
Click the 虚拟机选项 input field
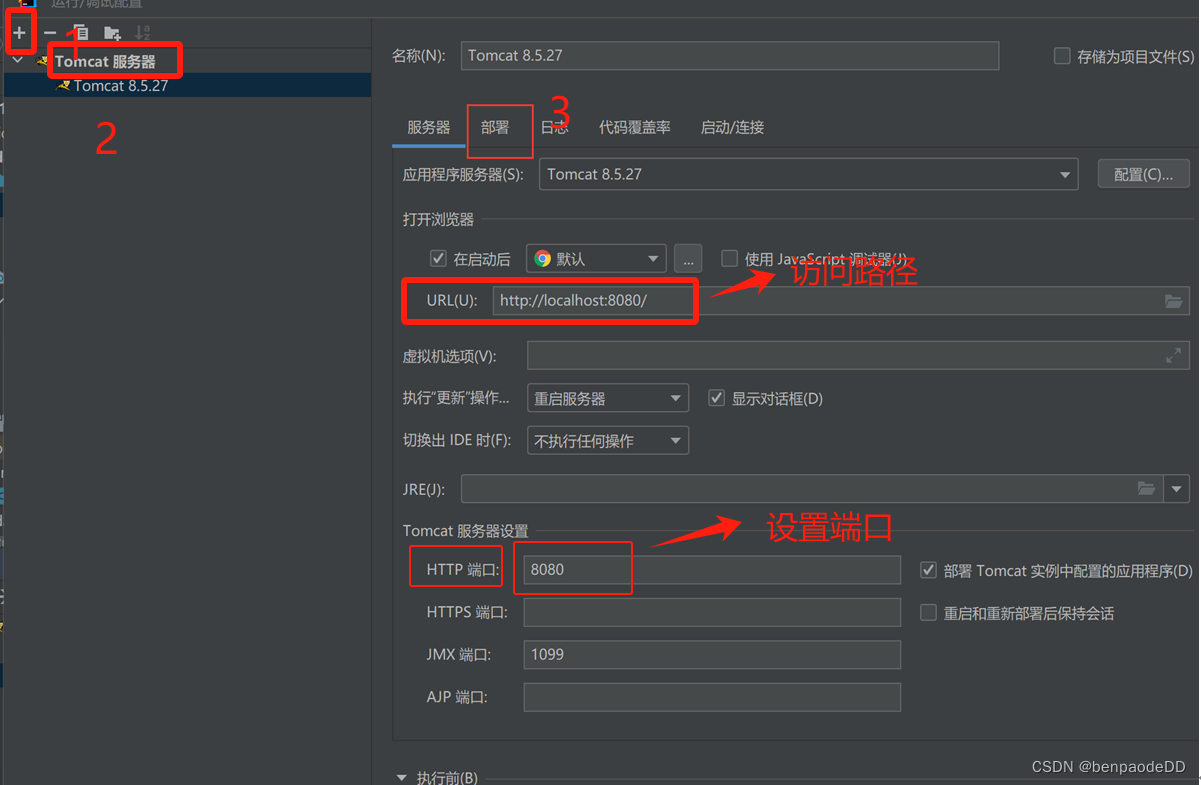[x=858, y=356]
